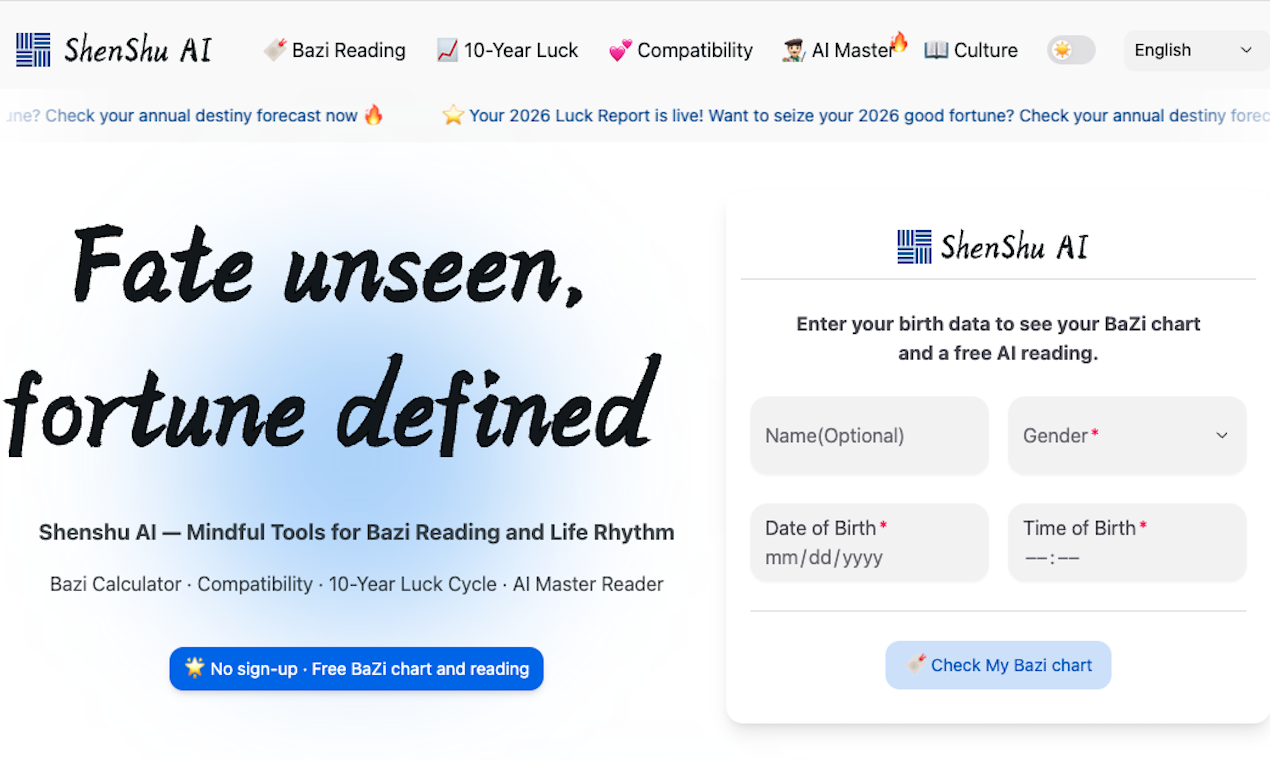
Task: Toggle the light/dark theme switch
Action: click(1071, 50)
